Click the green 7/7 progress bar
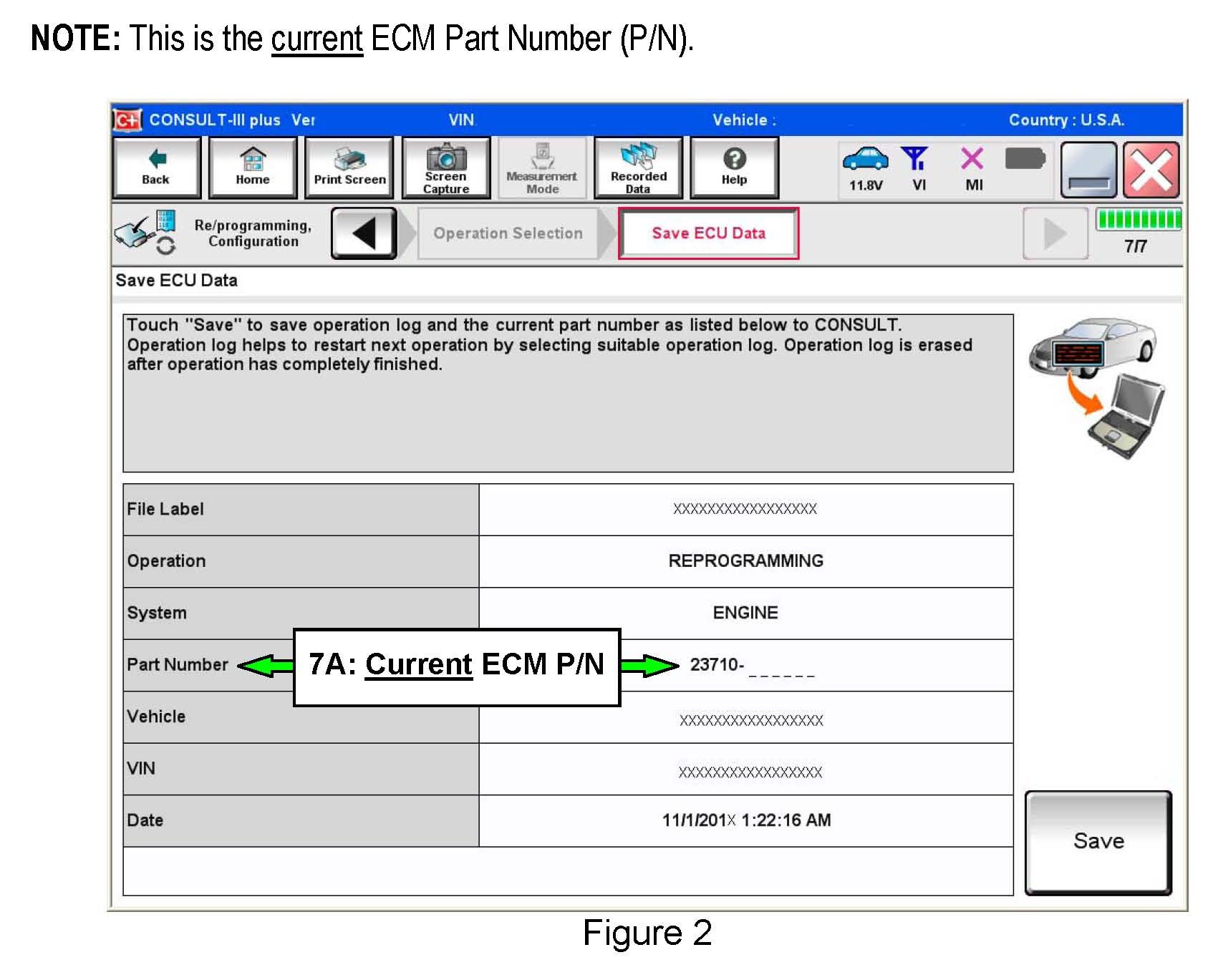The image size is (1218, 980). pyautogui.click(x=1138, y=219)
